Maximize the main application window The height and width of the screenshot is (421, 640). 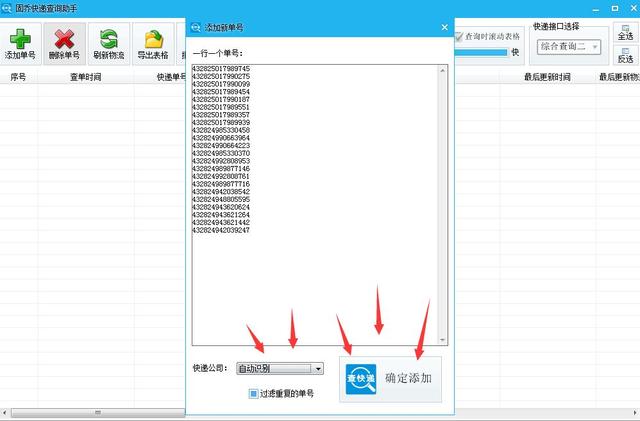(x=615, y=9)
